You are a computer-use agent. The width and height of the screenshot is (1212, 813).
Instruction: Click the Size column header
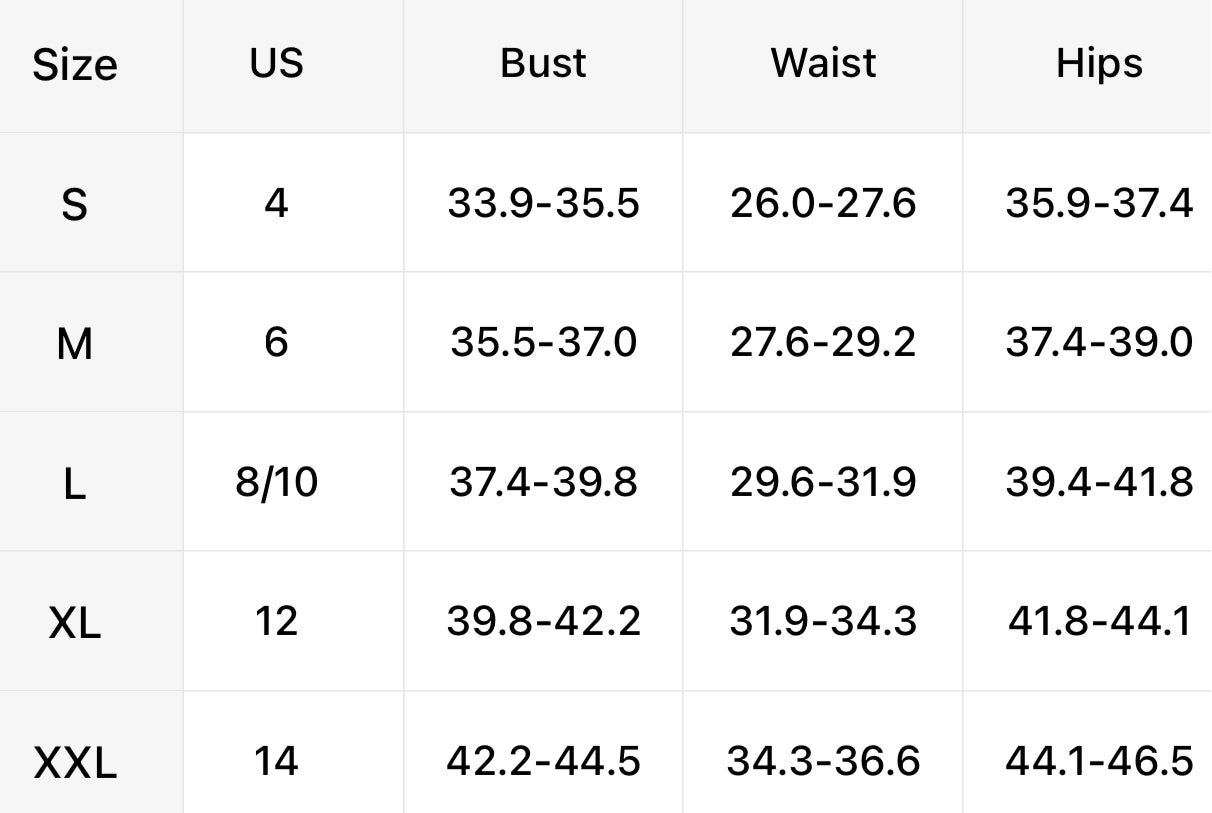(x=75, y=66)
